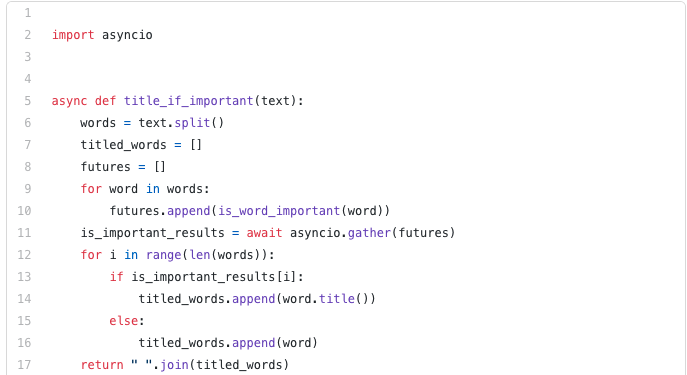Image resolution: width=687 pixels, height=375 pixels.
Task: Click the 'await' keyword
Action: (264, 233)
